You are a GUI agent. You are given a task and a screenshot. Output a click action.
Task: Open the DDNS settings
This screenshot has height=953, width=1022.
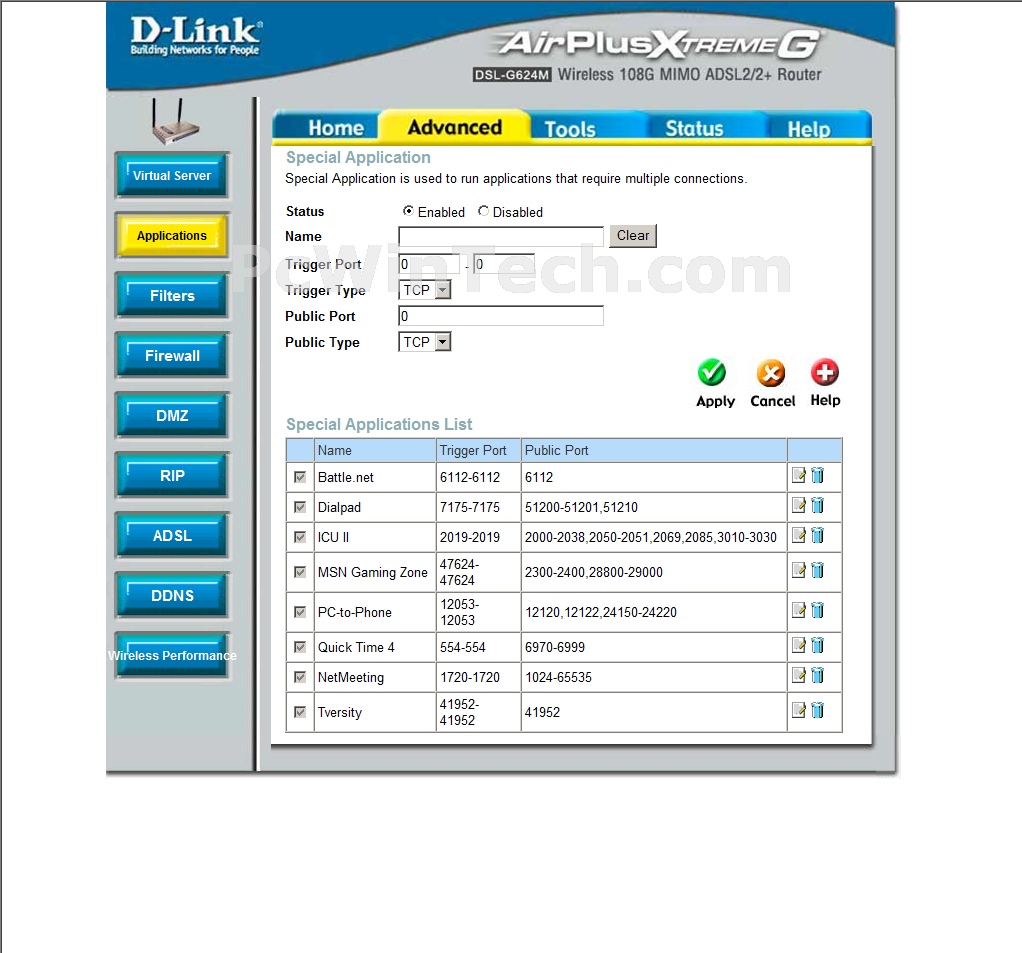(x=172, y=595)
